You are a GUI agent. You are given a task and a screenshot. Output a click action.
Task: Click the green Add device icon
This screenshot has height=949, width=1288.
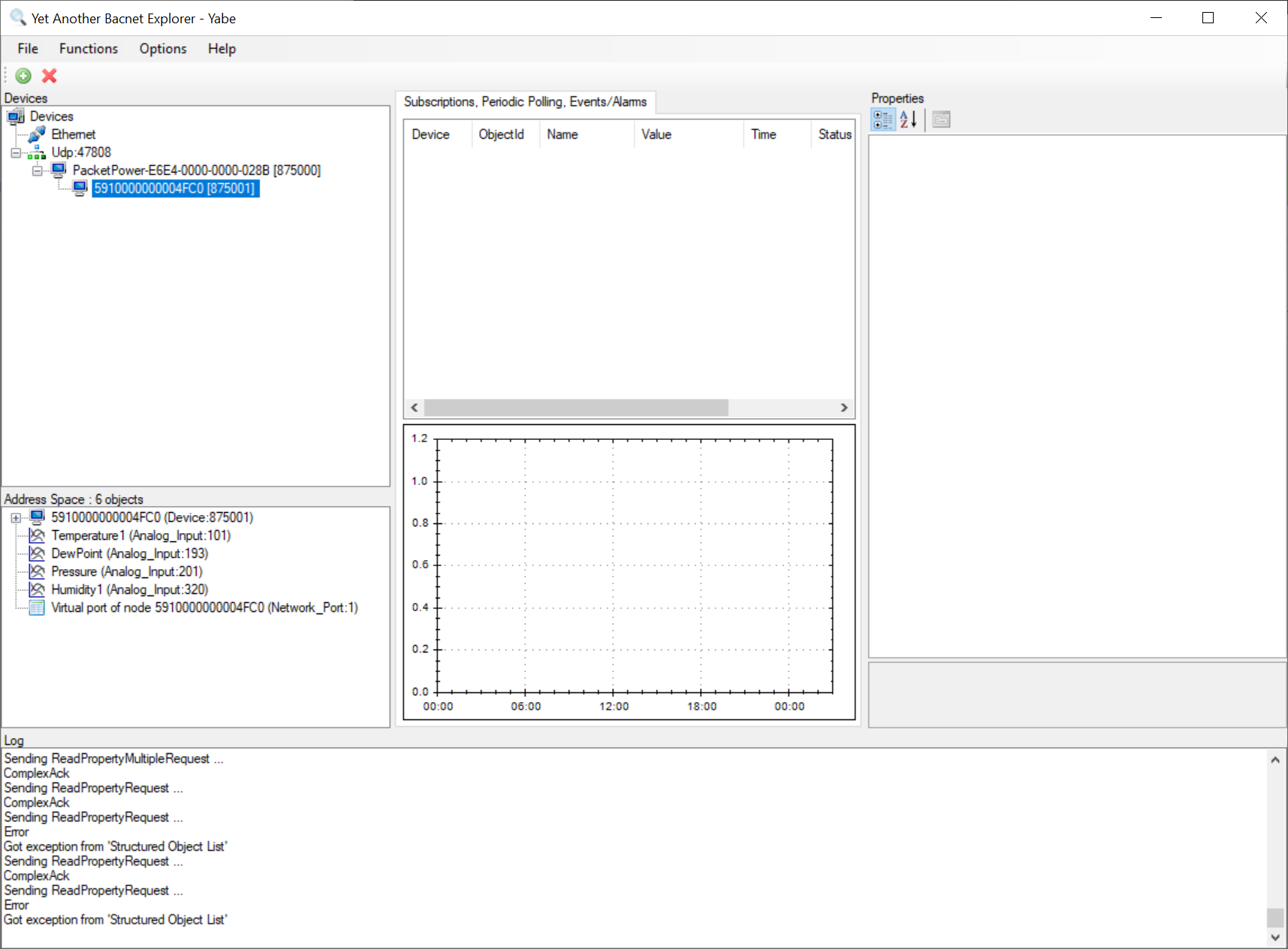click(23, 76)
